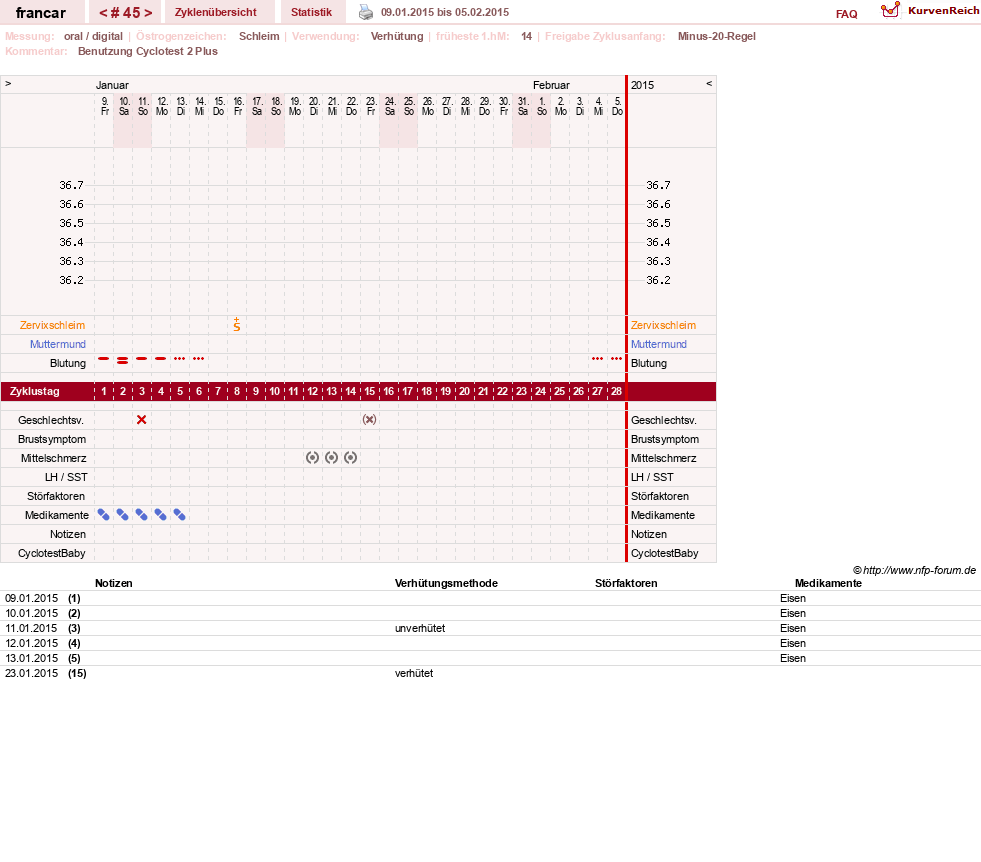Click the Februar month label
Viewport: 981px width, 862px height.
pos(551,85)
